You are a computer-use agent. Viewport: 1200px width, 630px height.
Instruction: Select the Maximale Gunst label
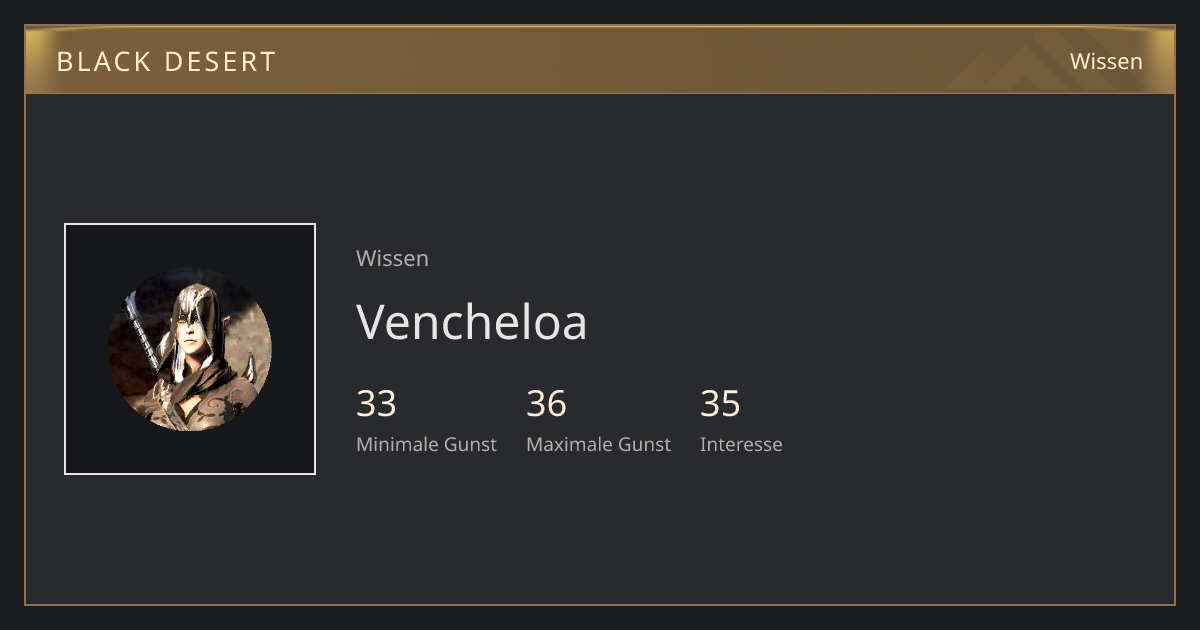[x=598, y=444]
